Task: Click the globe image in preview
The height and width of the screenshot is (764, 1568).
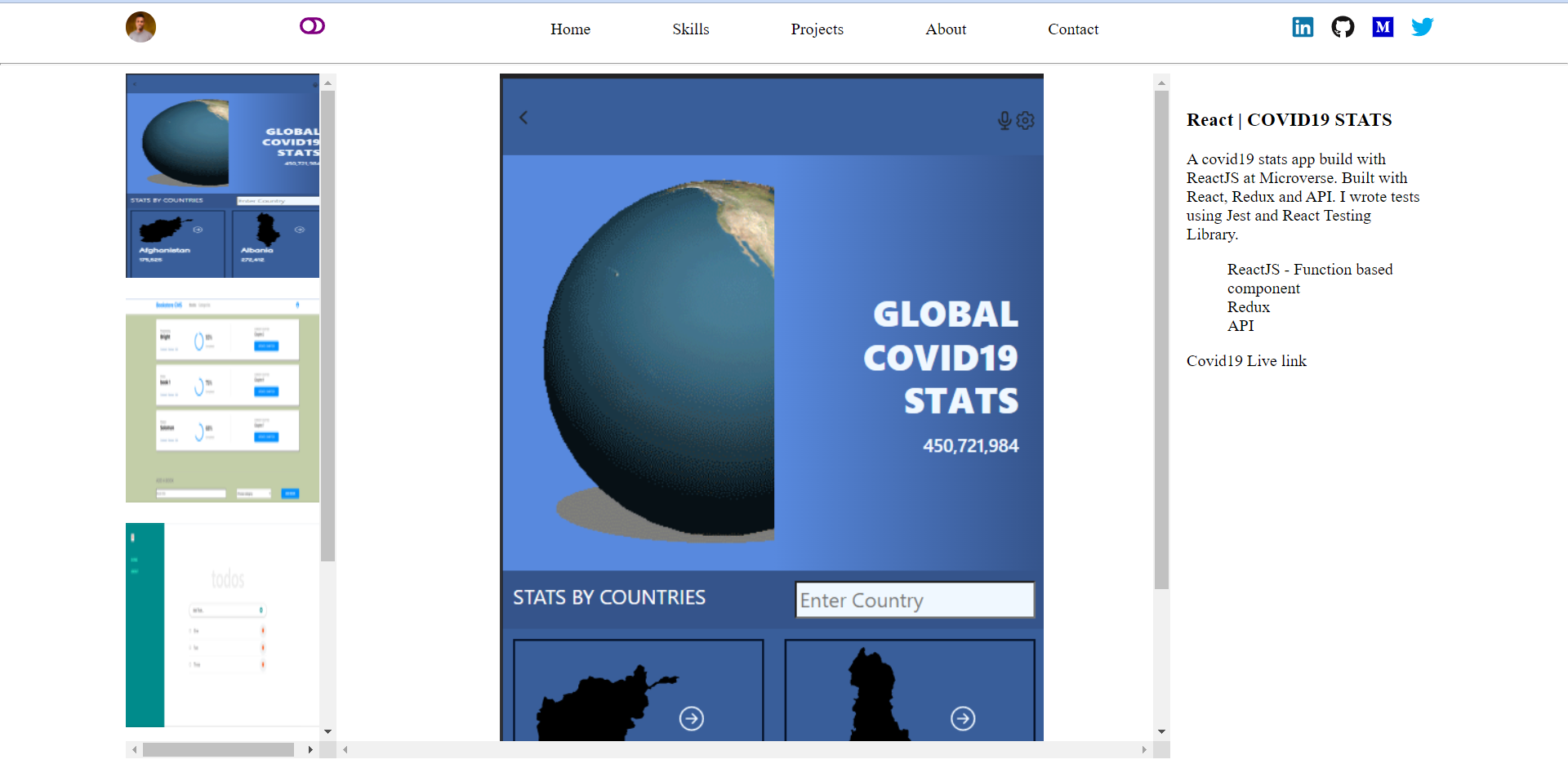Action: (659, 360)
